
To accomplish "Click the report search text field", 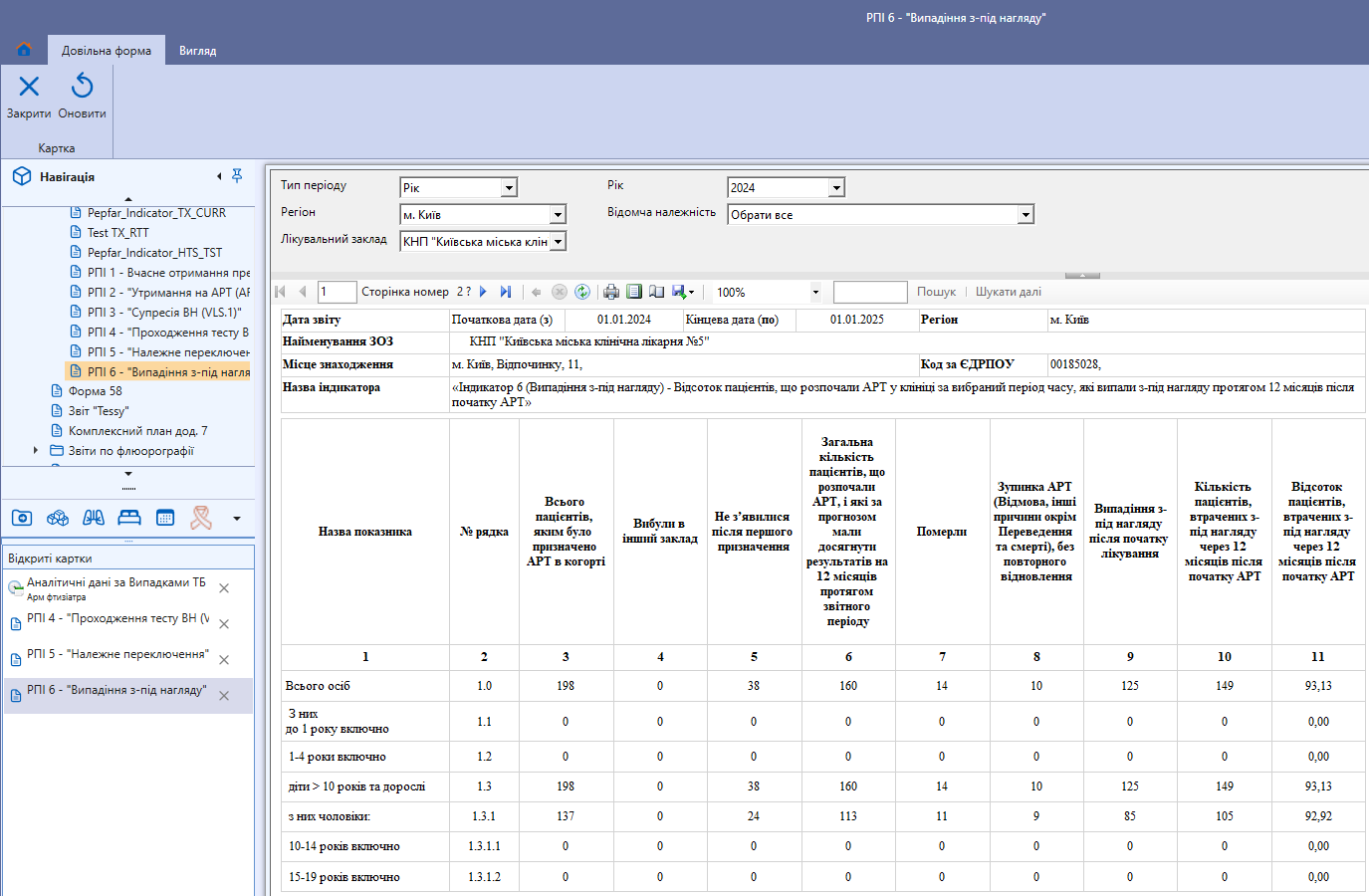I will [x=870, y=292].
